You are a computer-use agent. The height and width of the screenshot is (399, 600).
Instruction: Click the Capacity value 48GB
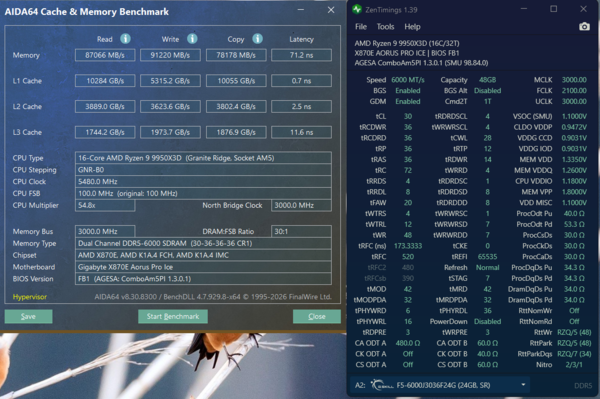pyautogui.click(x=488, y=80)
